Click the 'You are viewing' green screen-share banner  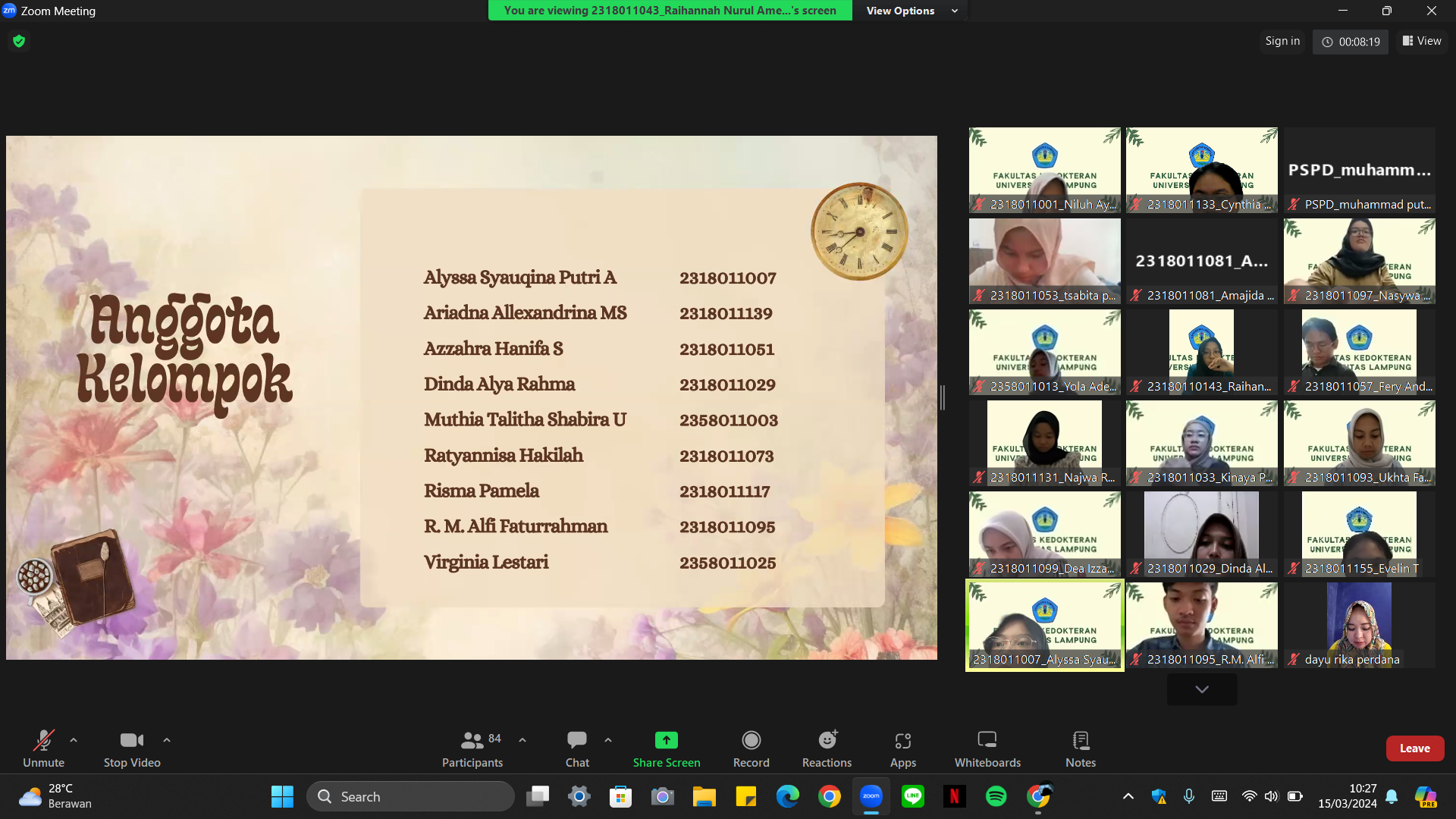click(x=670, y=11)
